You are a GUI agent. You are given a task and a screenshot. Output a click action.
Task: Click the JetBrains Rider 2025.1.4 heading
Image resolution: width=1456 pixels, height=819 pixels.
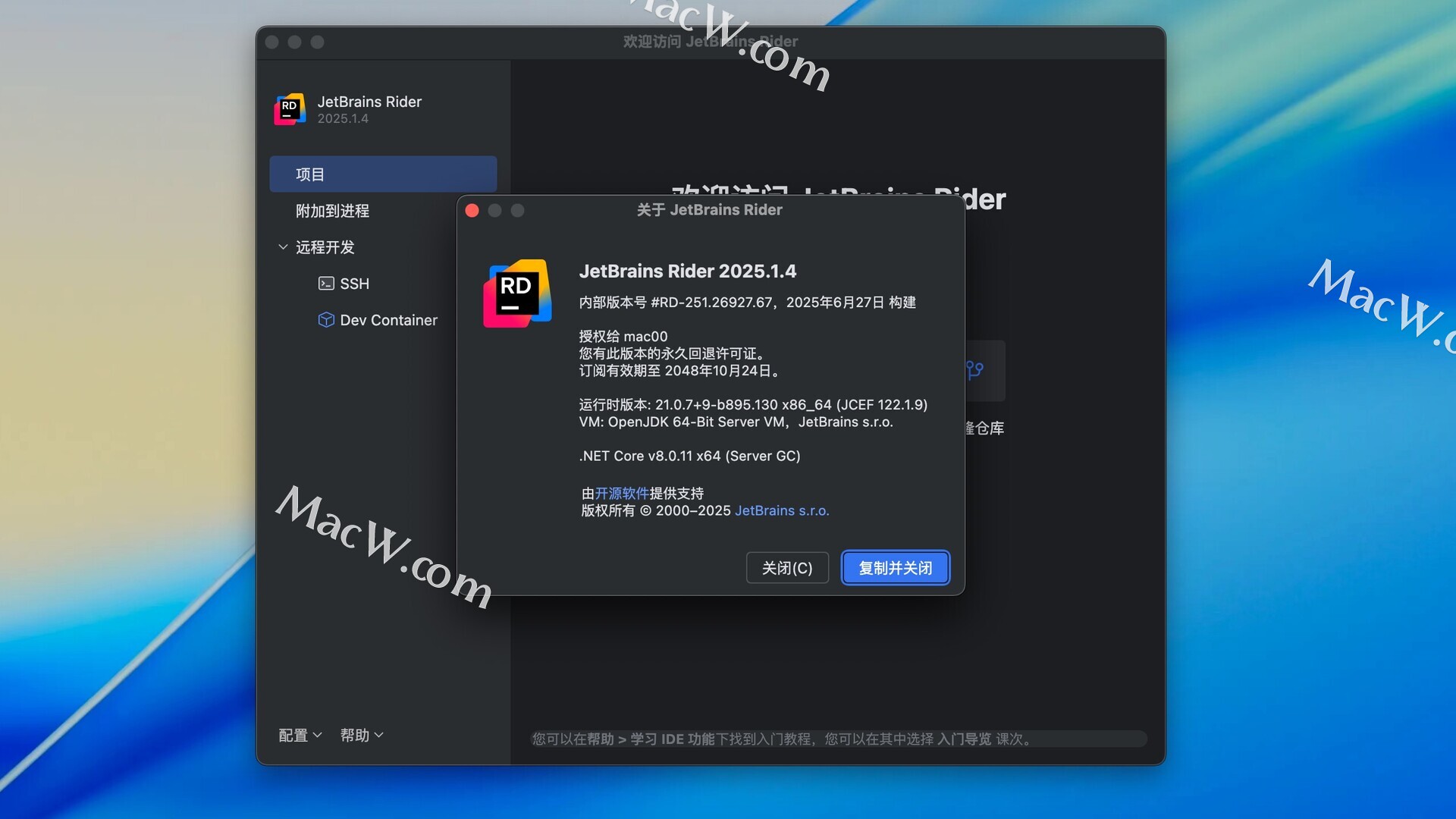pos(688,271)
